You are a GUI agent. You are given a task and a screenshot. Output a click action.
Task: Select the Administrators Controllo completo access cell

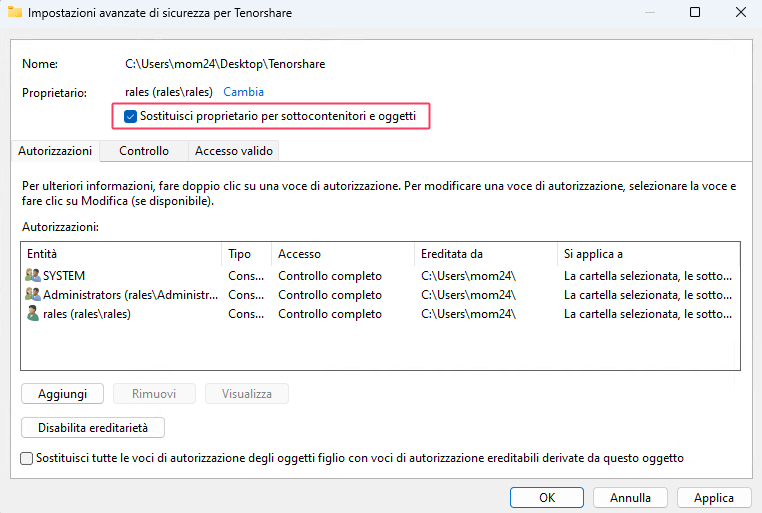click(330, 295)
